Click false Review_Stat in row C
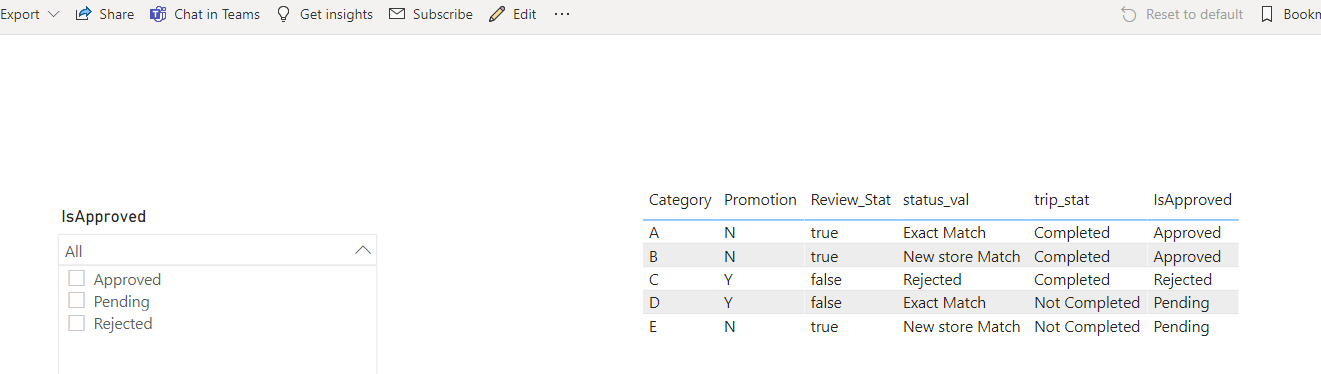 [x=826, y=279]
